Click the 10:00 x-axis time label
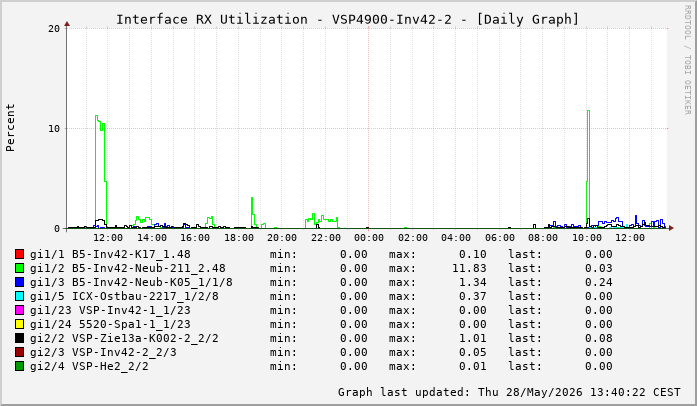This screenshot has width=697, height=406. point(587,238)
